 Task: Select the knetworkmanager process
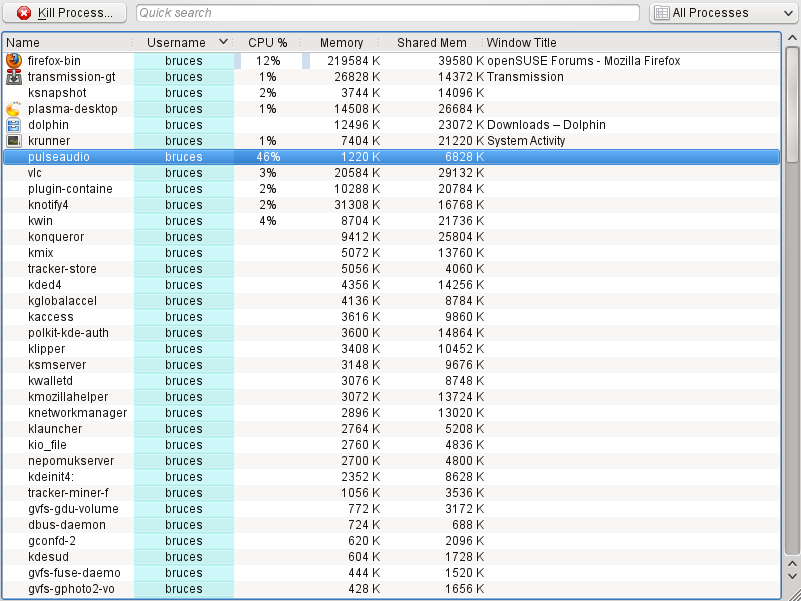click(x=77, y=413)
